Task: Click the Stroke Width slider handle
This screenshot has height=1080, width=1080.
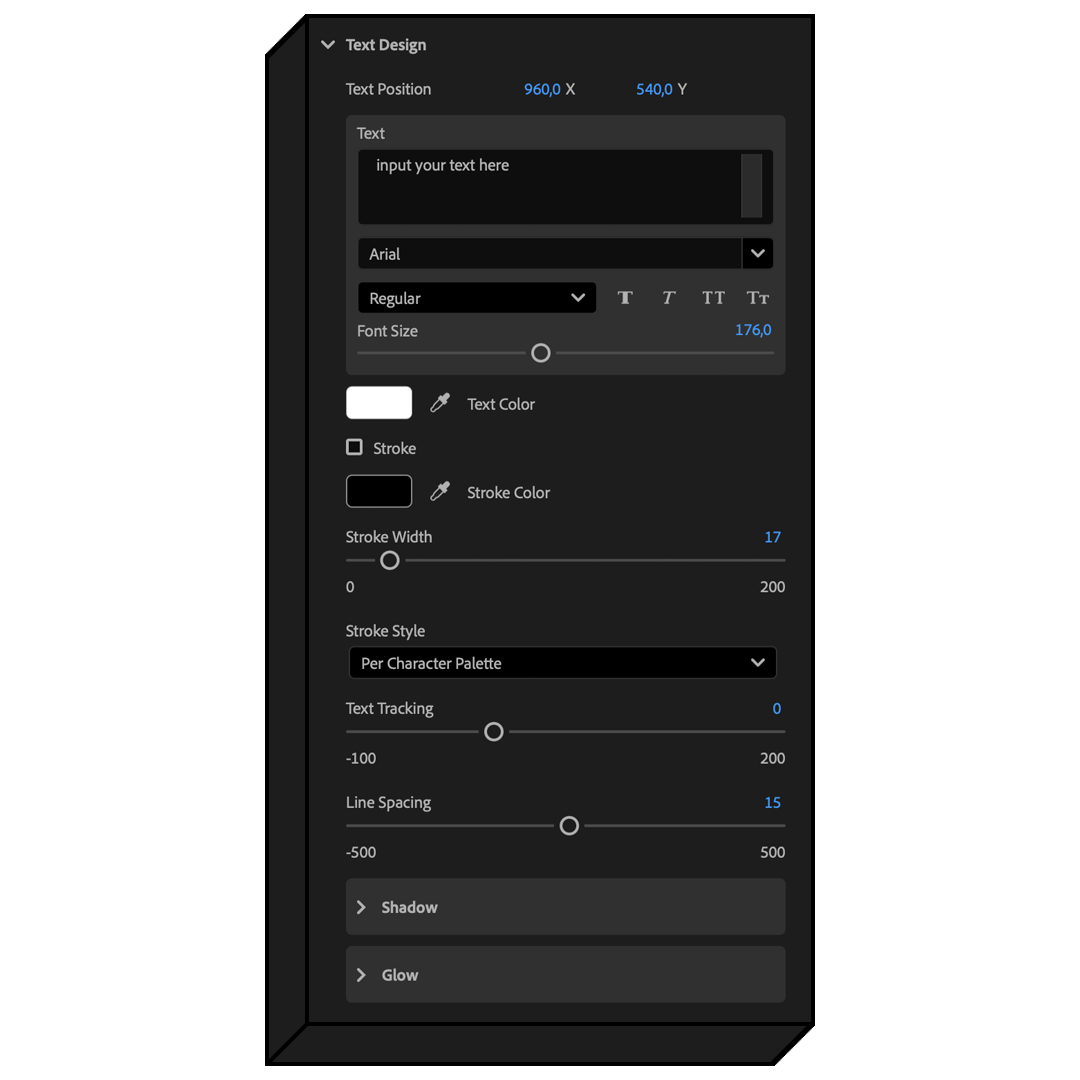Action: pyautogui.click(x=390, y=561)
